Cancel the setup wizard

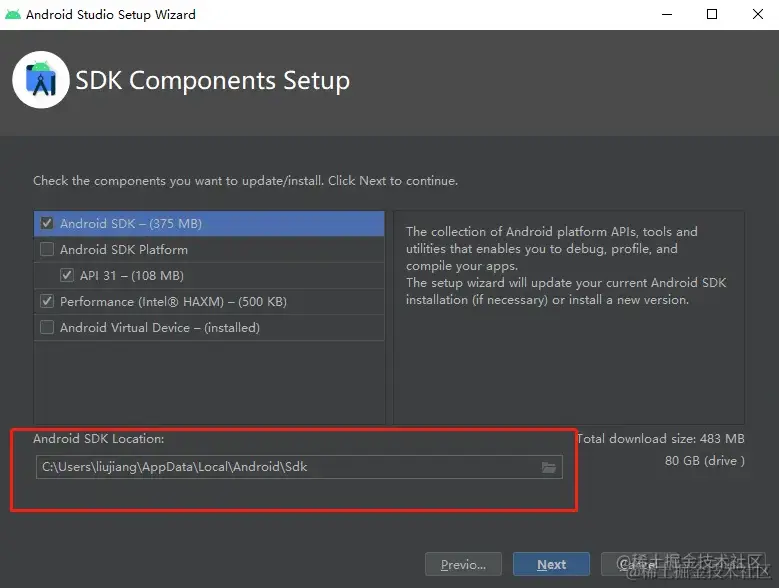(x=639, y=564)
